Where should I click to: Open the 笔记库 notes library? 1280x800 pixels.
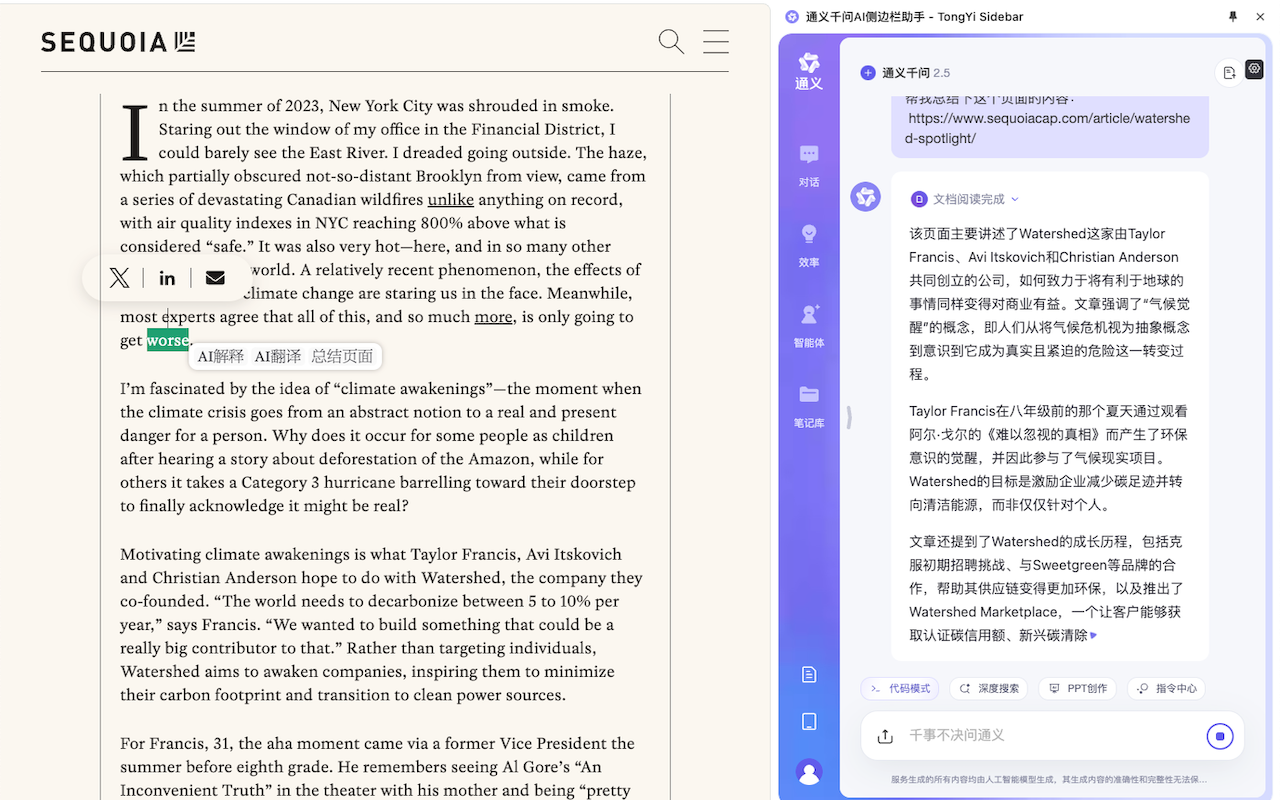808,403
